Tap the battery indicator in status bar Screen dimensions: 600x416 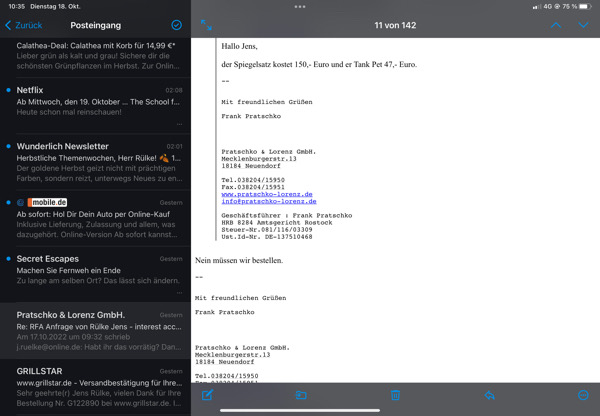[585, 7]
